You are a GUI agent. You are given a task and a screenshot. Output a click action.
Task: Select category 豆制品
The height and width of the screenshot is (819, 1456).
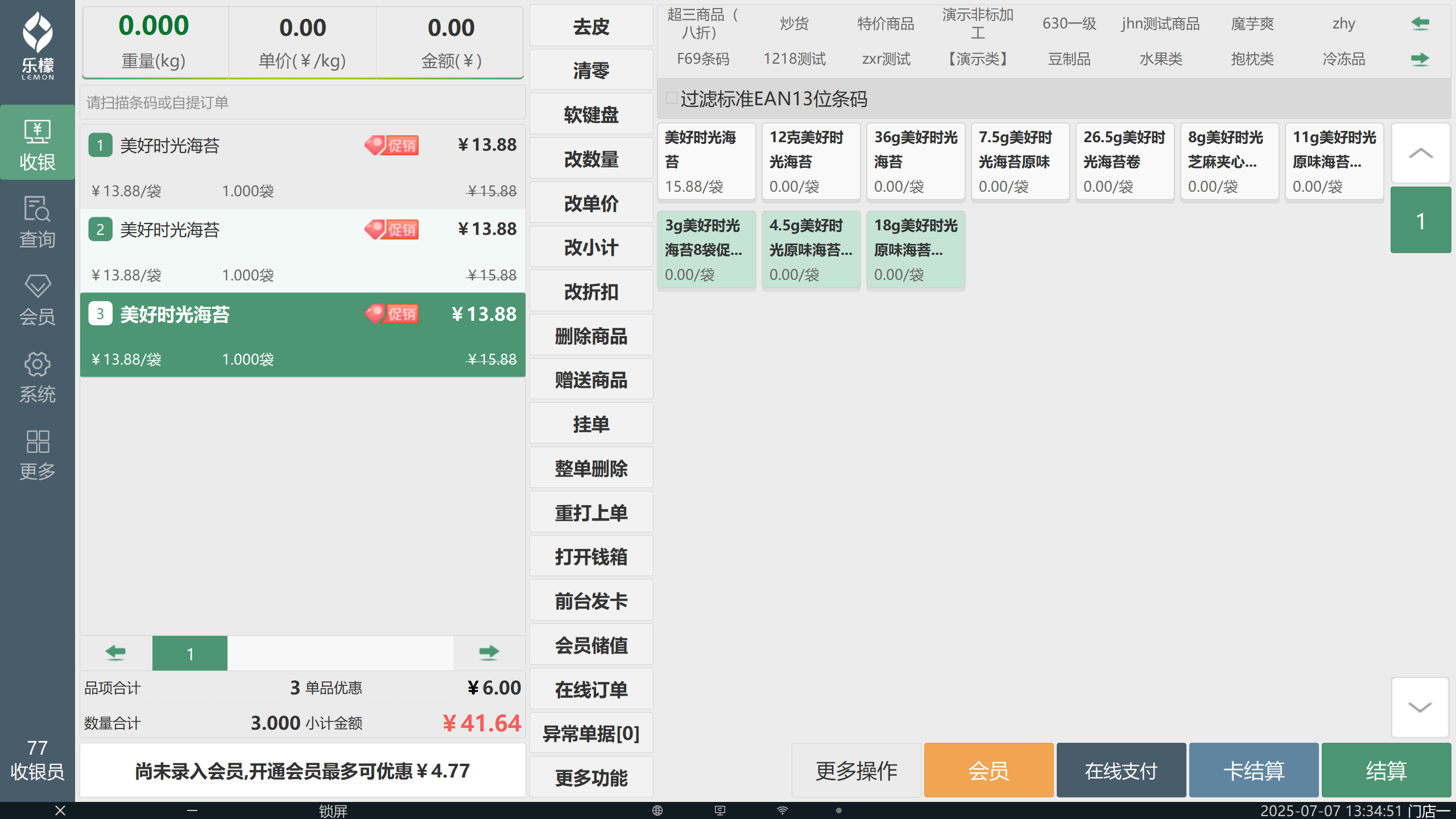(1069, 59)
